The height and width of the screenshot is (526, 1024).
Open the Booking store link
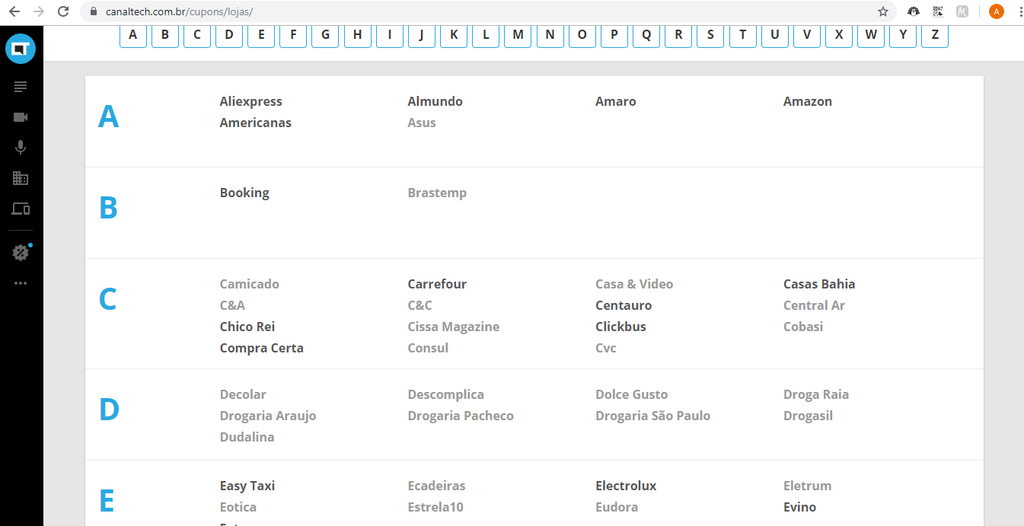(244, 193)
